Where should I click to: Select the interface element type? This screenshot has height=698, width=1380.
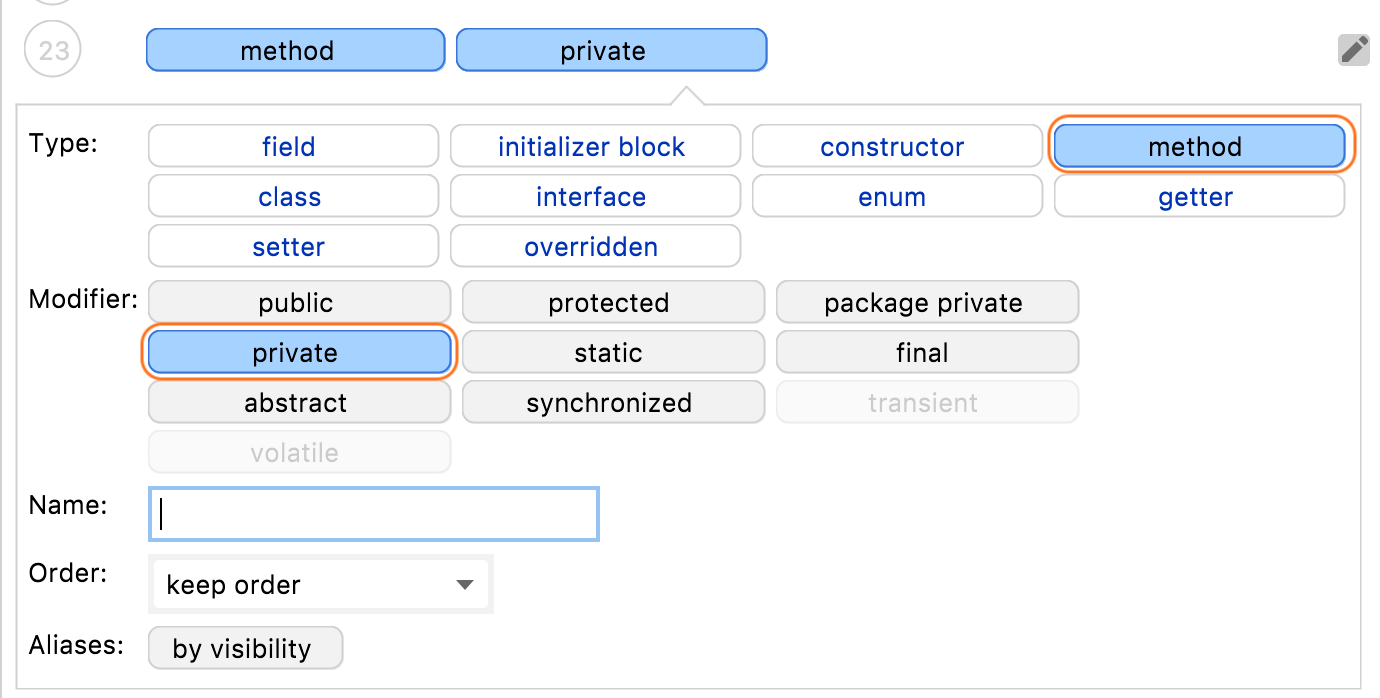pyautogui.click(x=594, y=196)
